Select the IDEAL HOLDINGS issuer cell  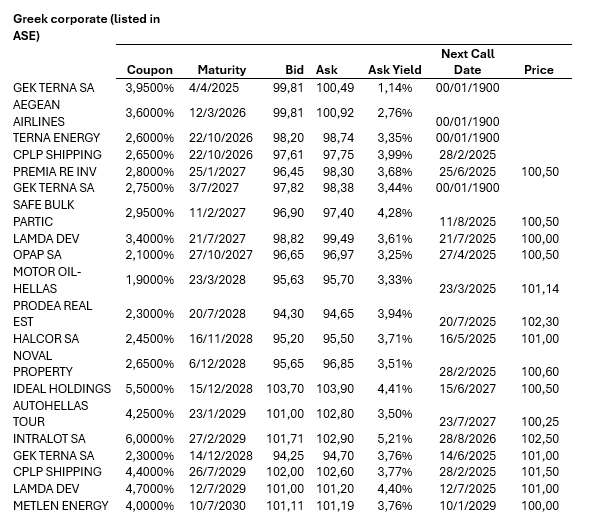tap(62, 388)
